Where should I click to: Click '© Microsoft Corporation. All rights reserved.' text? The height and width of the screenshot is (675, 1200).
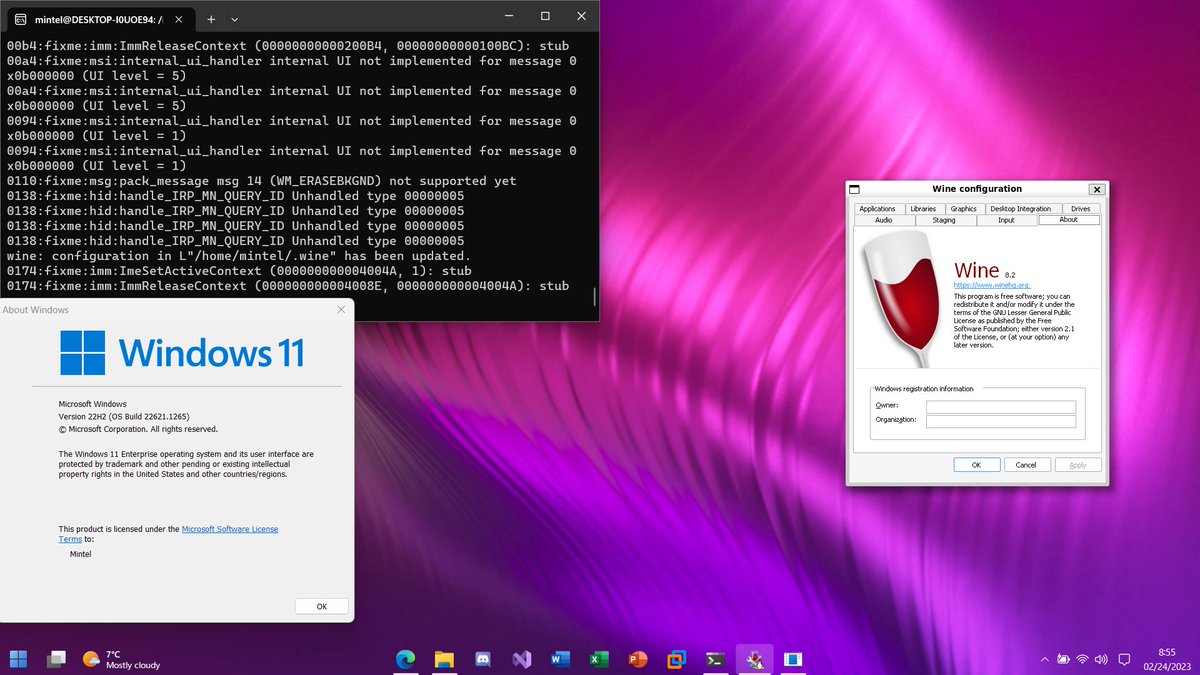coord(138,429)
